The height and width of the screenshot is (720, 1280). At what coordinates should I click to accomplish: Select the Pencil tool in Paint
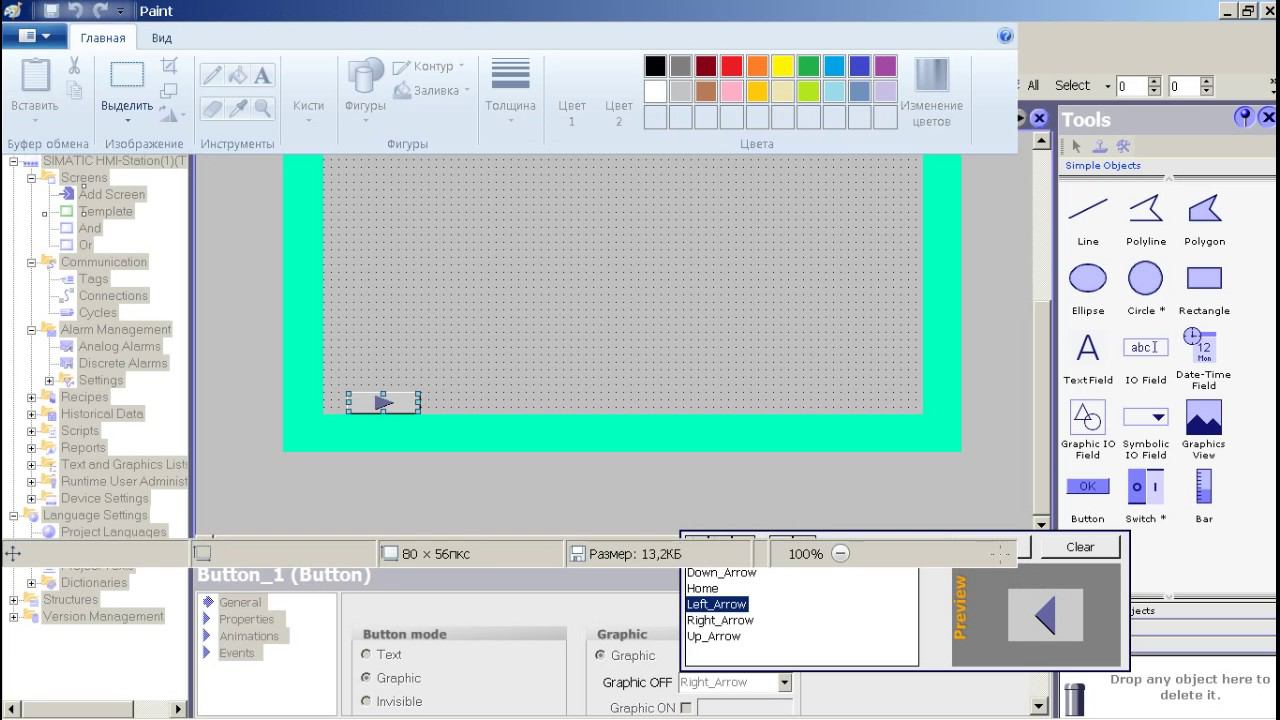[x=213, y=75]
